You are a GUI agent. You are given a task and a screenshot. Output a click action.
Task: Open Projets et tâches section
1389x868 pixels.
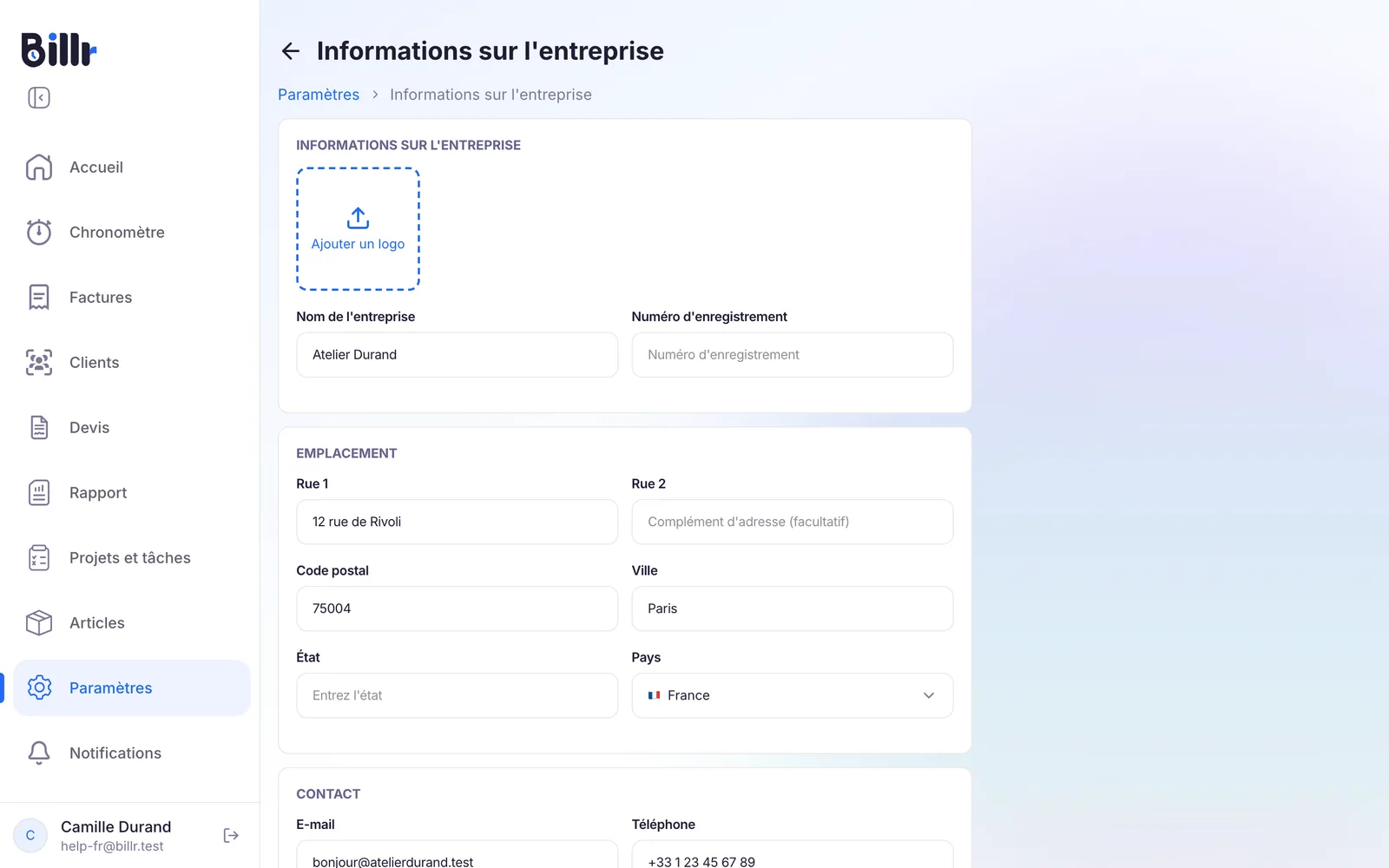[132, 558]
